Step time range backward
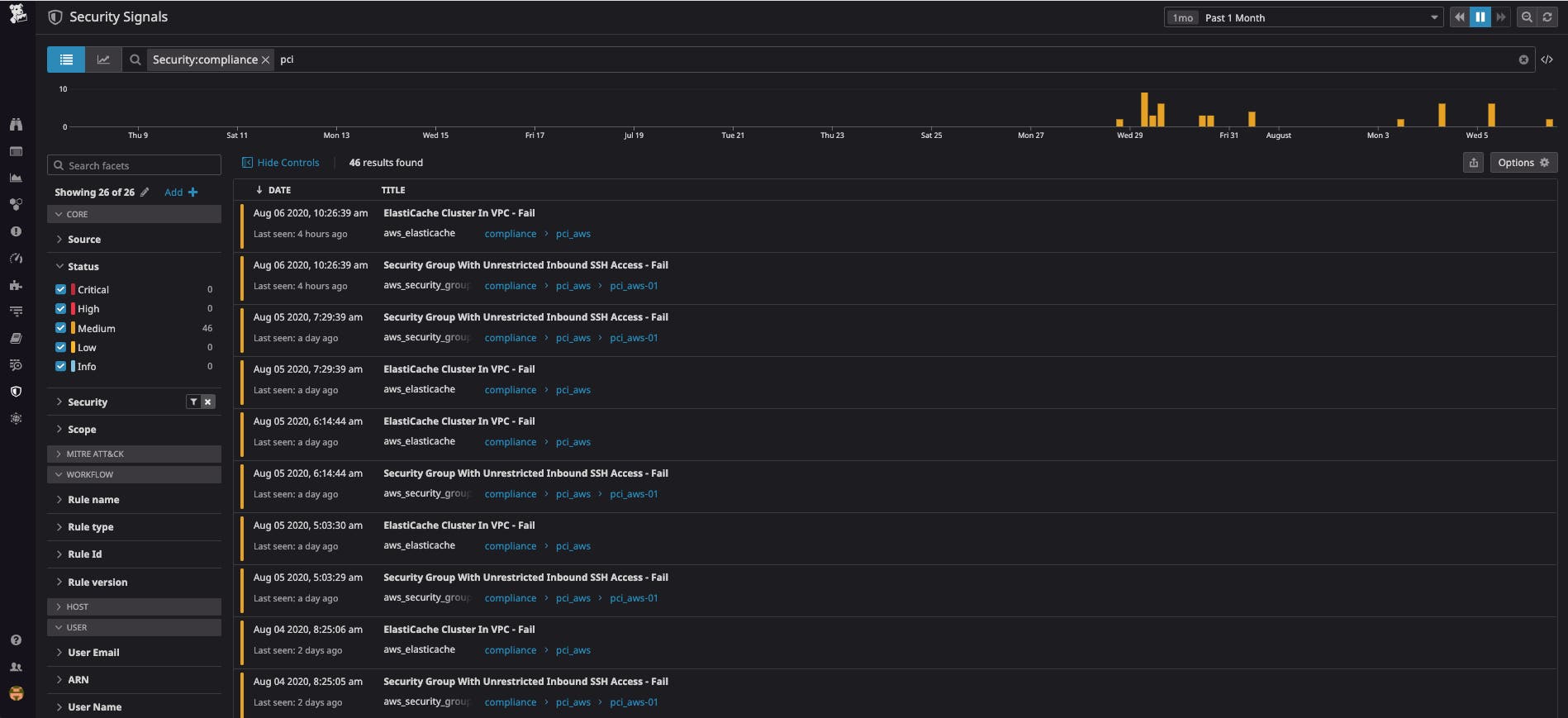1568x718 pixels. click(1460, 17)
